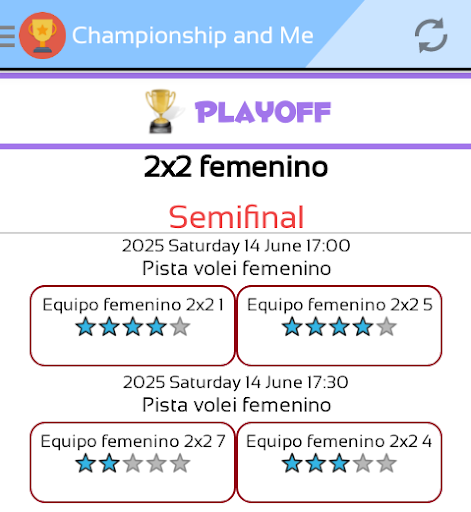Click the grey fifth star of Equipo 2x2 5
471x512 pixels.
tap(387, 327)
